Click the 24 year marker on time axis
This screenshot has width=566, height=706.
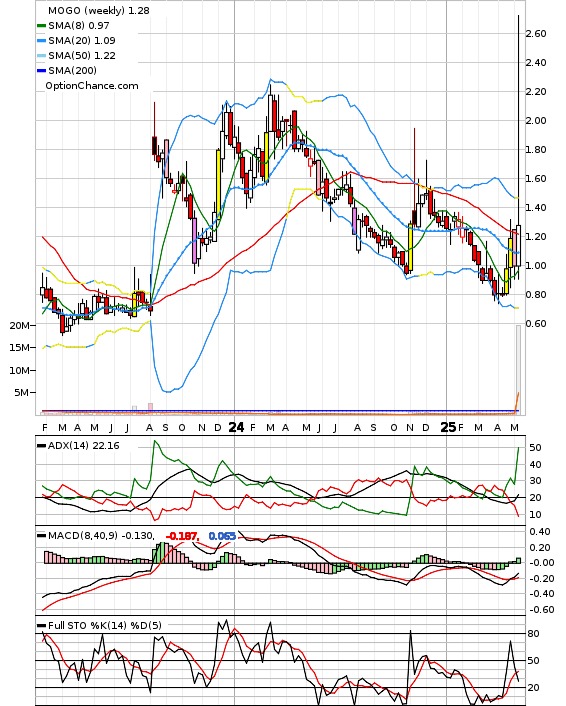236,427
